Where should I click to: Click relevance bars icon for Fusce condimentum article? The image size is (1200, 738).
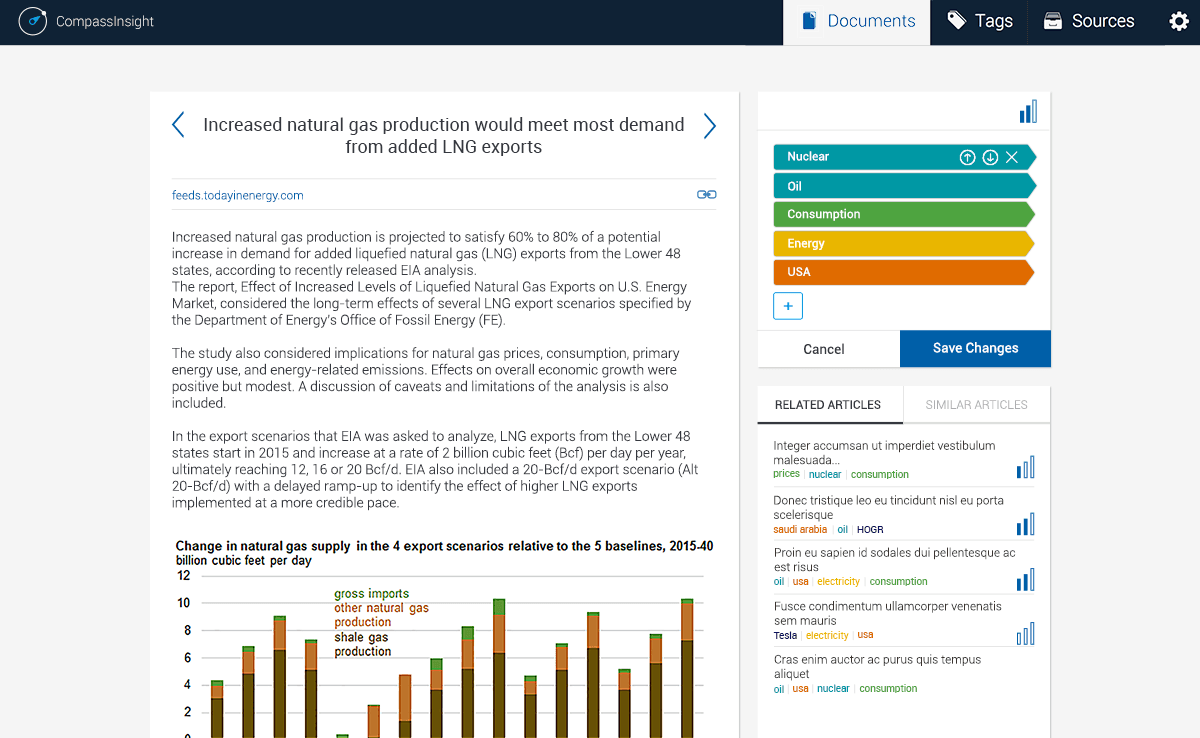click(1026, 634)
